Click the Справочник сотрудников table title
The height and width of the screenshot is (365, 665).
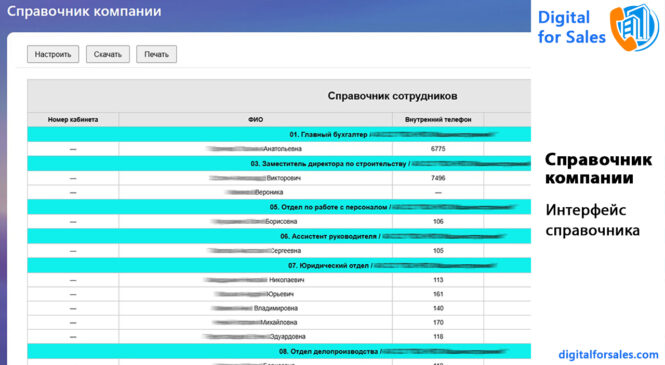point(392,96)
